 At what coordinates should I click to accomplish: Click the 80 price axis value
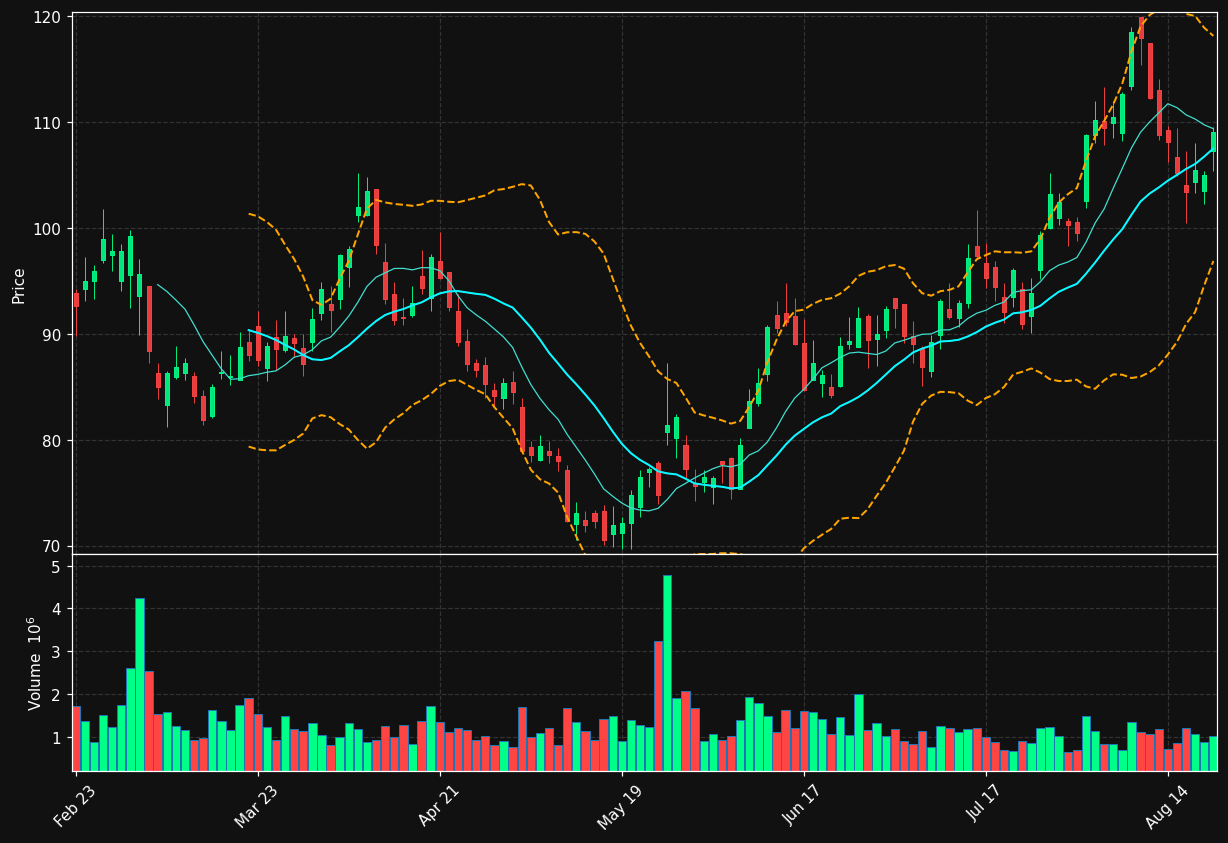pos(53,441)
